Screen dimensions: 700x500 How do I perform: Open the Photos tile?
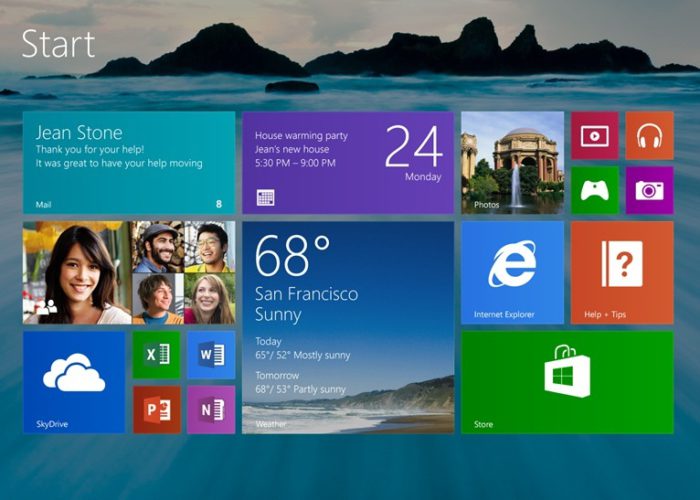click(512, 162)
